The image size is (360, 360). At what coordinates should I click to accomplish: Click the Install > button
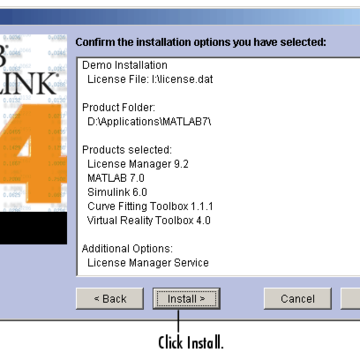[186, 299]
